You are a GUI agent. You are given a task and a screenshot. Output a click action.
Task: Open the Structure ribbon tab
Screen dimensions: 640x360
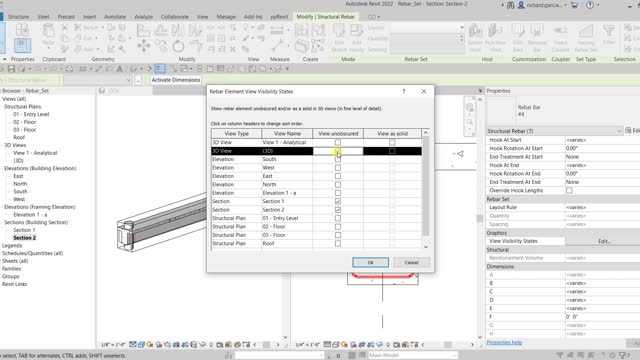pos(18,17)
